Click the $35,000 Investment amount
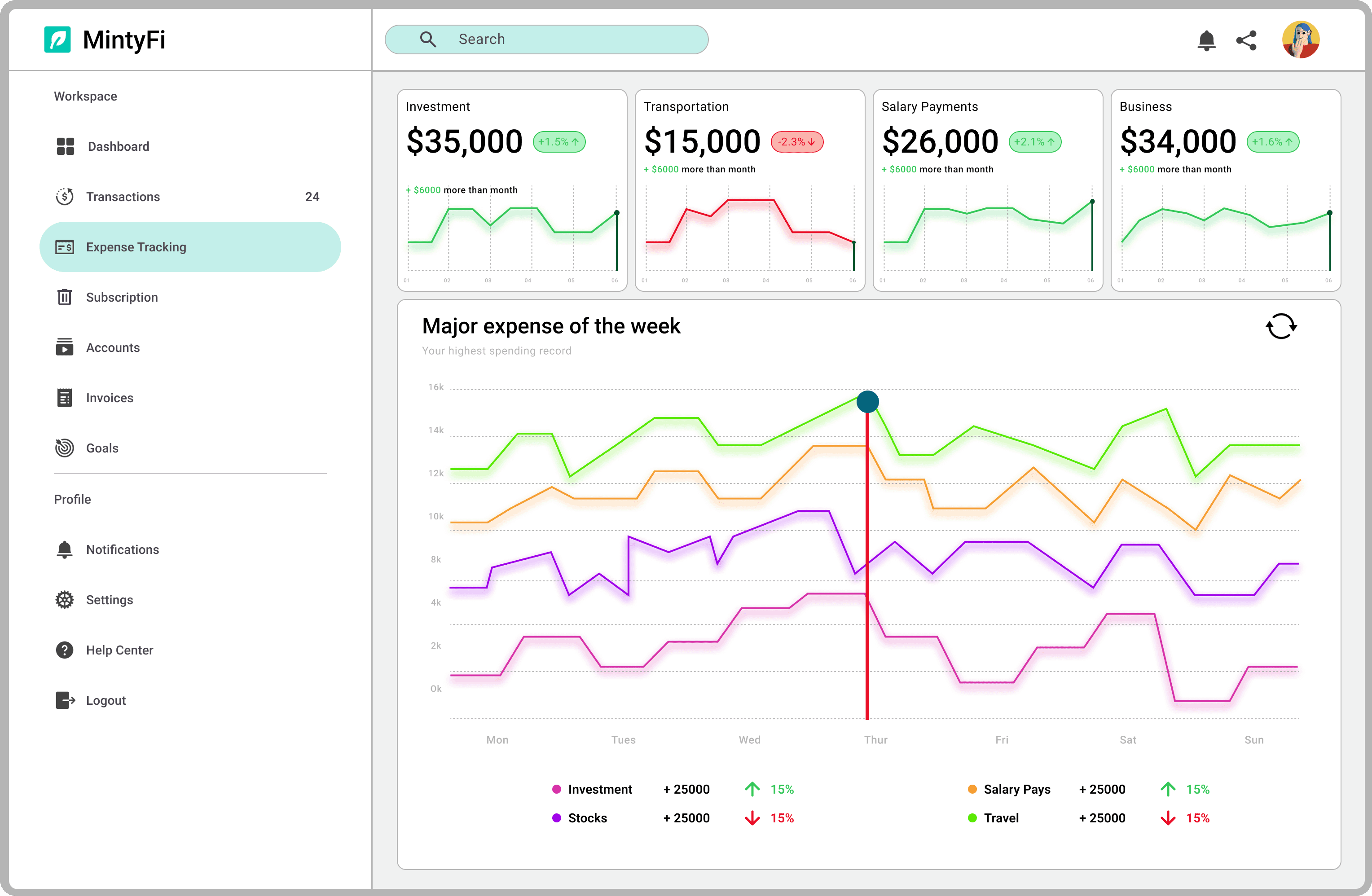The height and width of the screenshot is (896, 1372). point(465,142)
